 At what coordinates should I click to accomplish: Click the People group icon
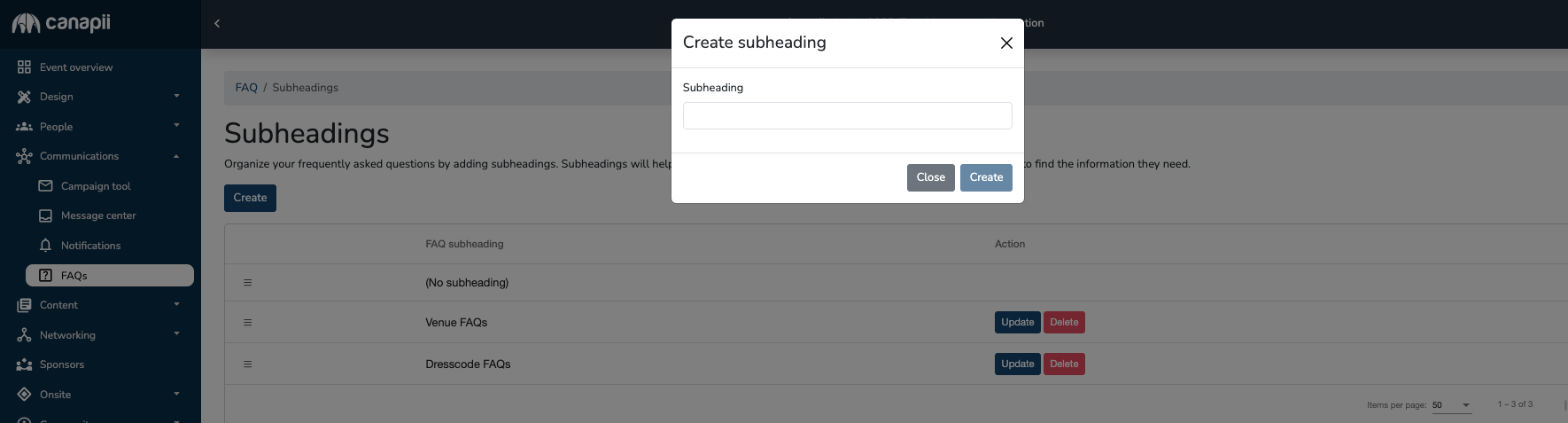coord(24,127)
